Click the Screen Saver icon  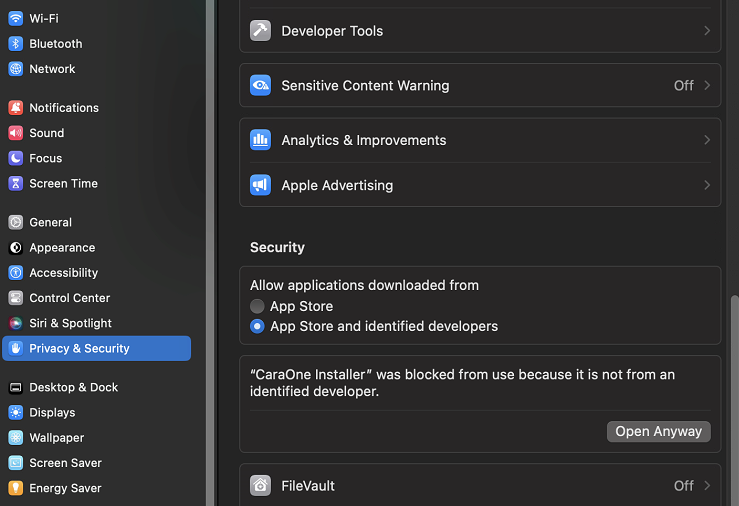[x=16, y=463]
